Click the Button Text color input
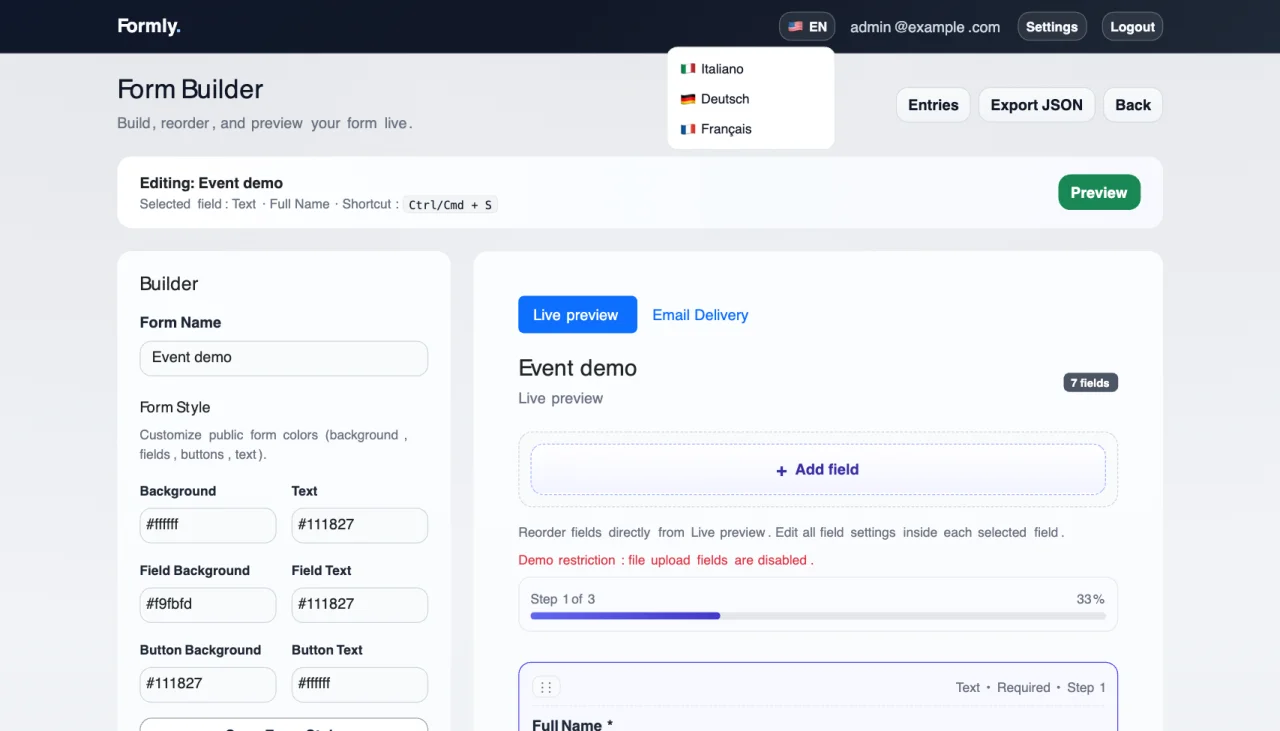 (360, 684)
